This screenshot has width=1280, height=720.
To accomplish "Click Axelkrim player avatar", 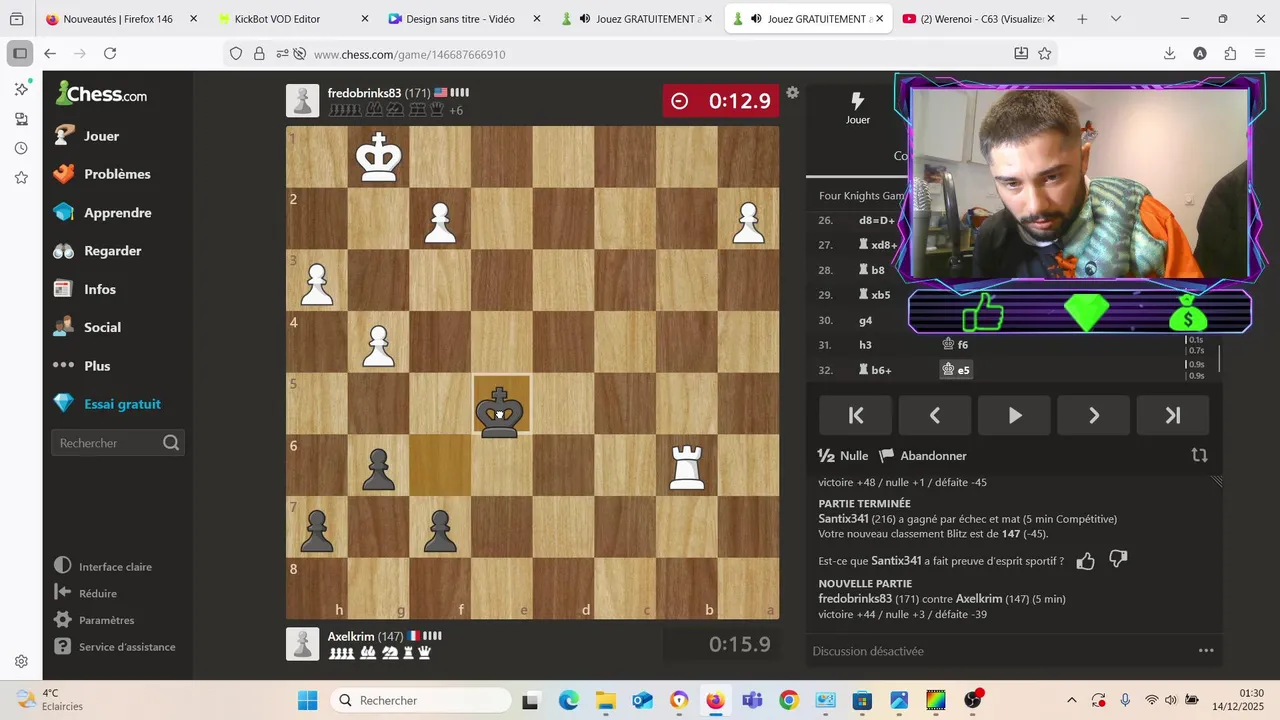I will 303,644.
